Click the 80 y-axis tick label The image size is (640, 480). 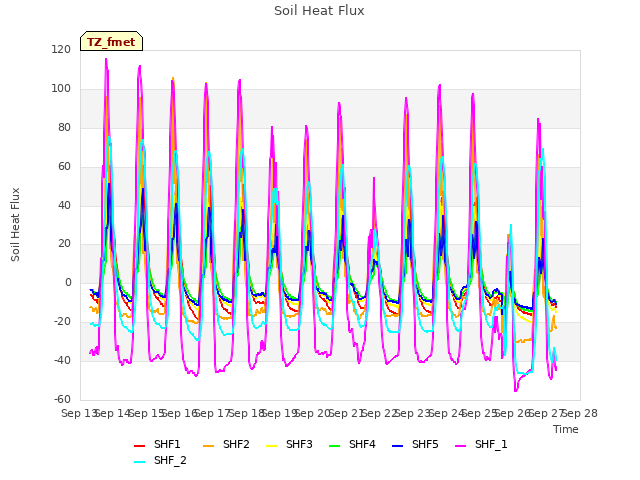[64, 127]
